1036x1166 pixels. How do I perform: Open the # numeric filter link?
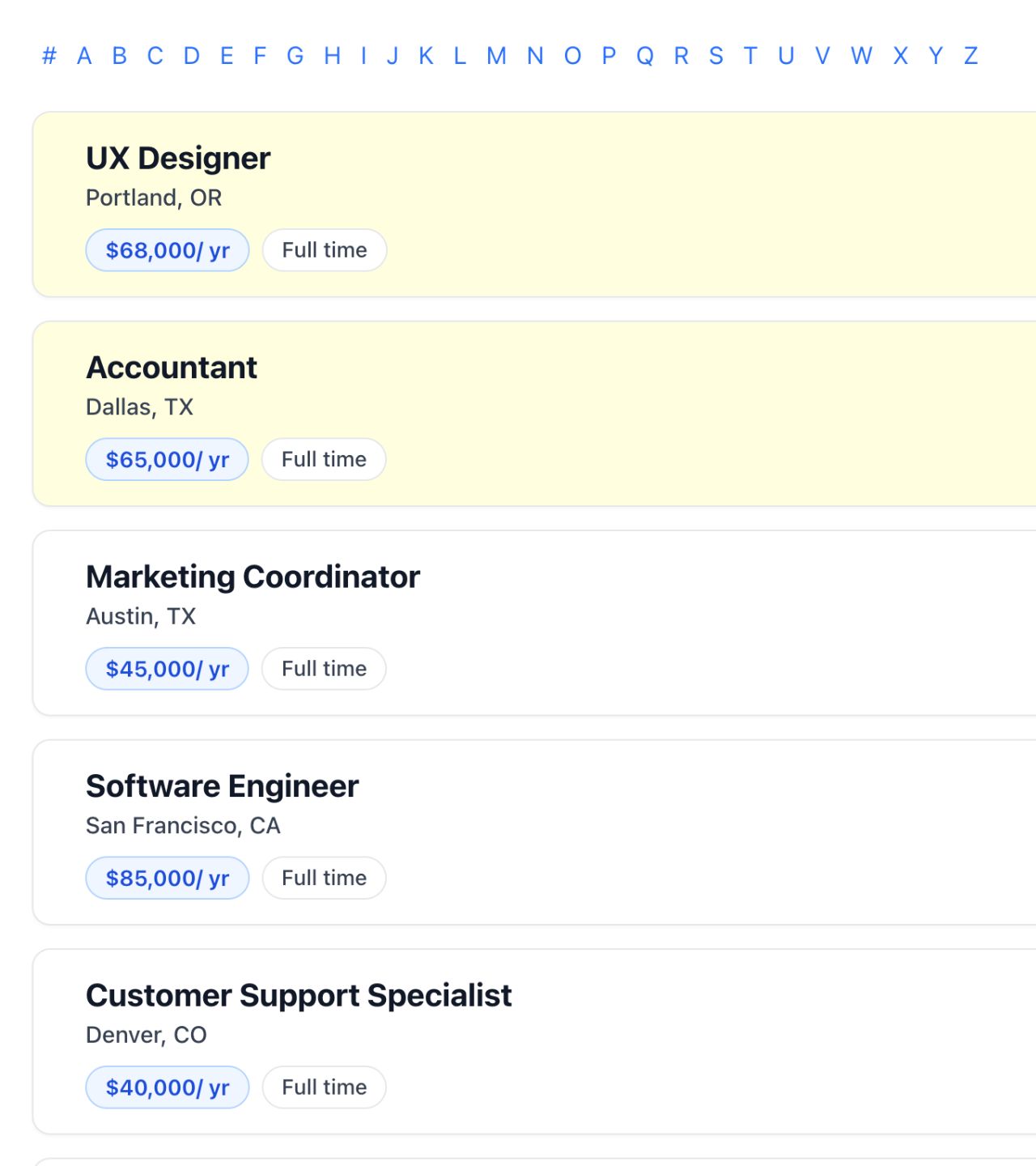[49, 56]
